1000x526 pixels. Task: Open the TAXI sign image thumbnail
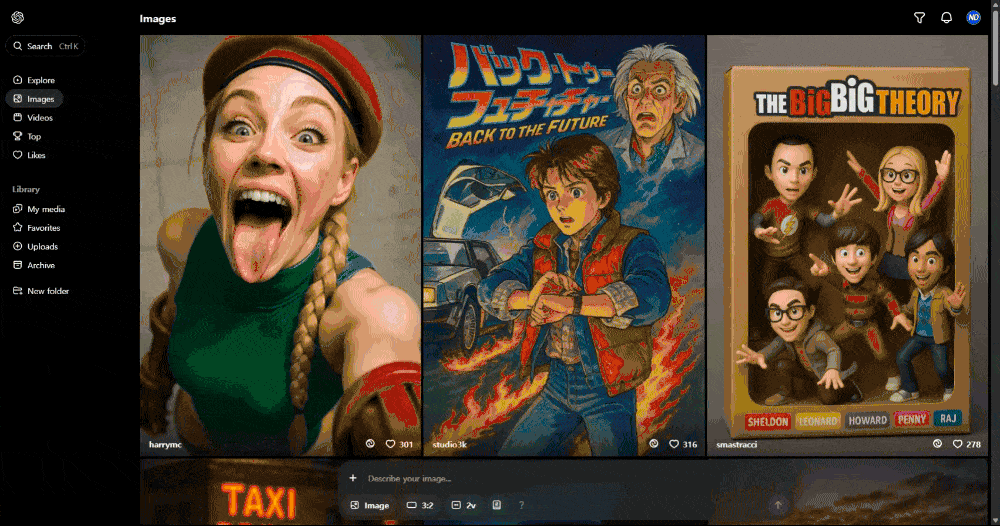239,492
